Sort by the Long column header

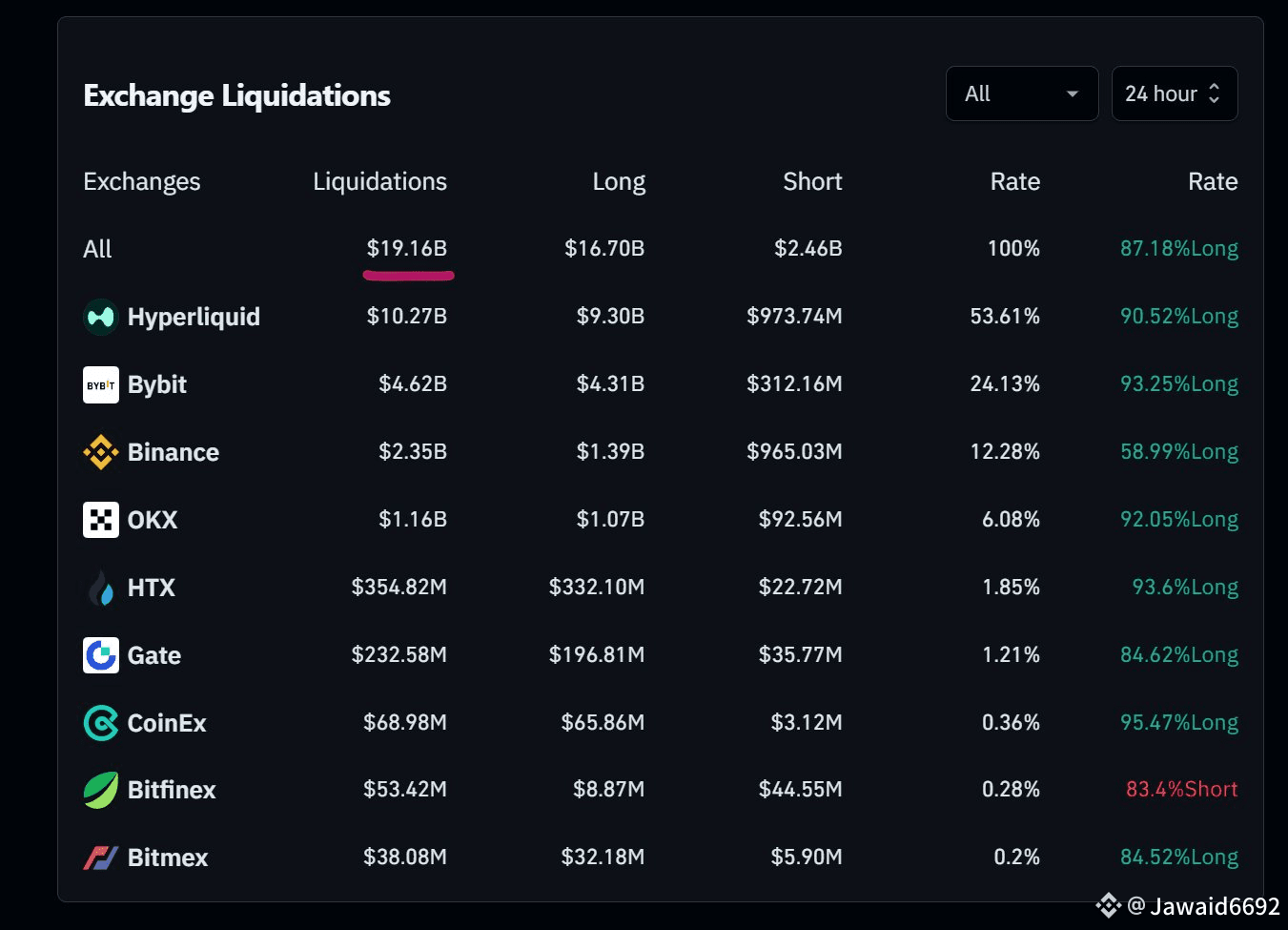pos(619,181)
